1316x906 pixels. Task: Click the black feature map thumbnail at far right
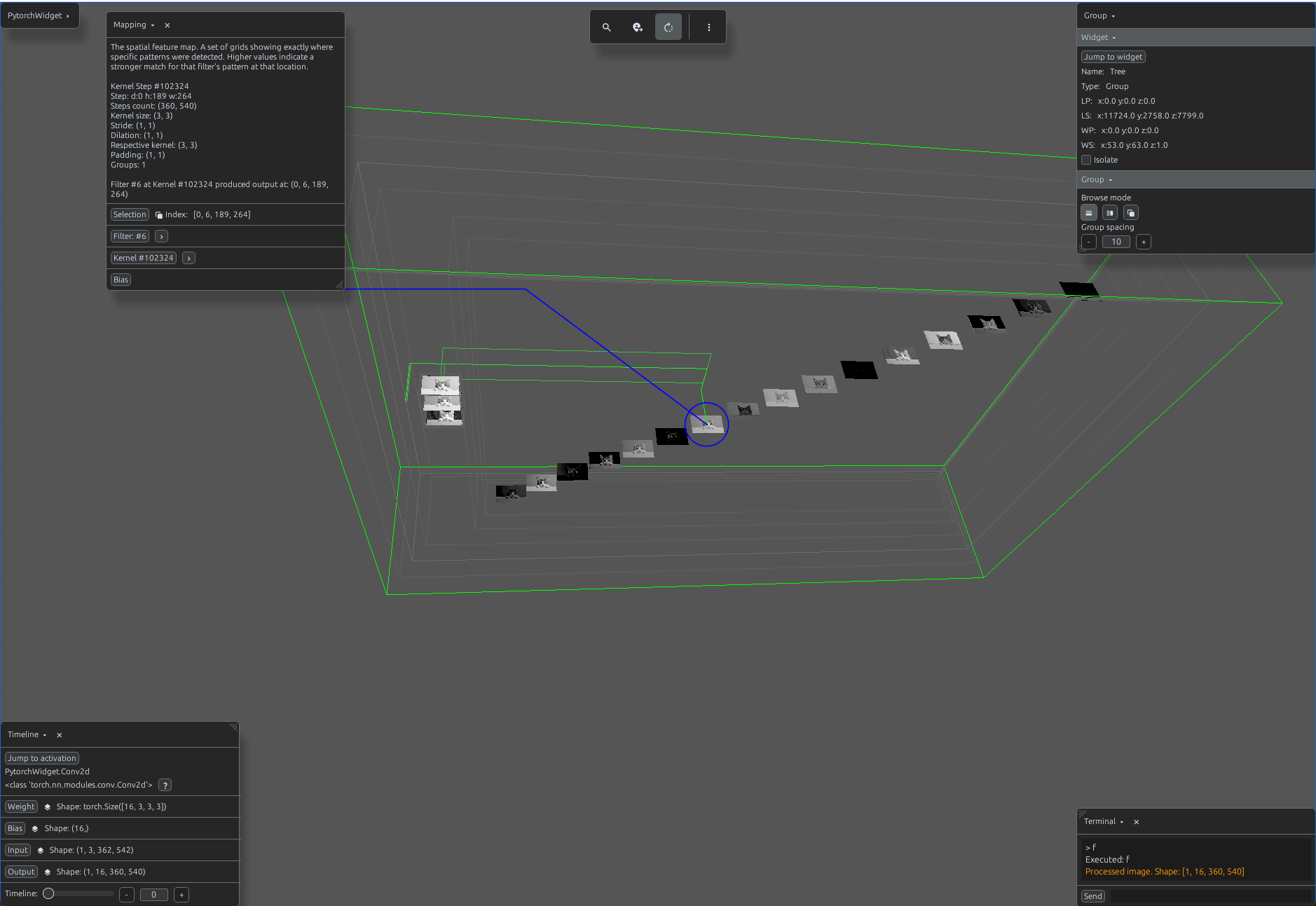point(1079,289)
